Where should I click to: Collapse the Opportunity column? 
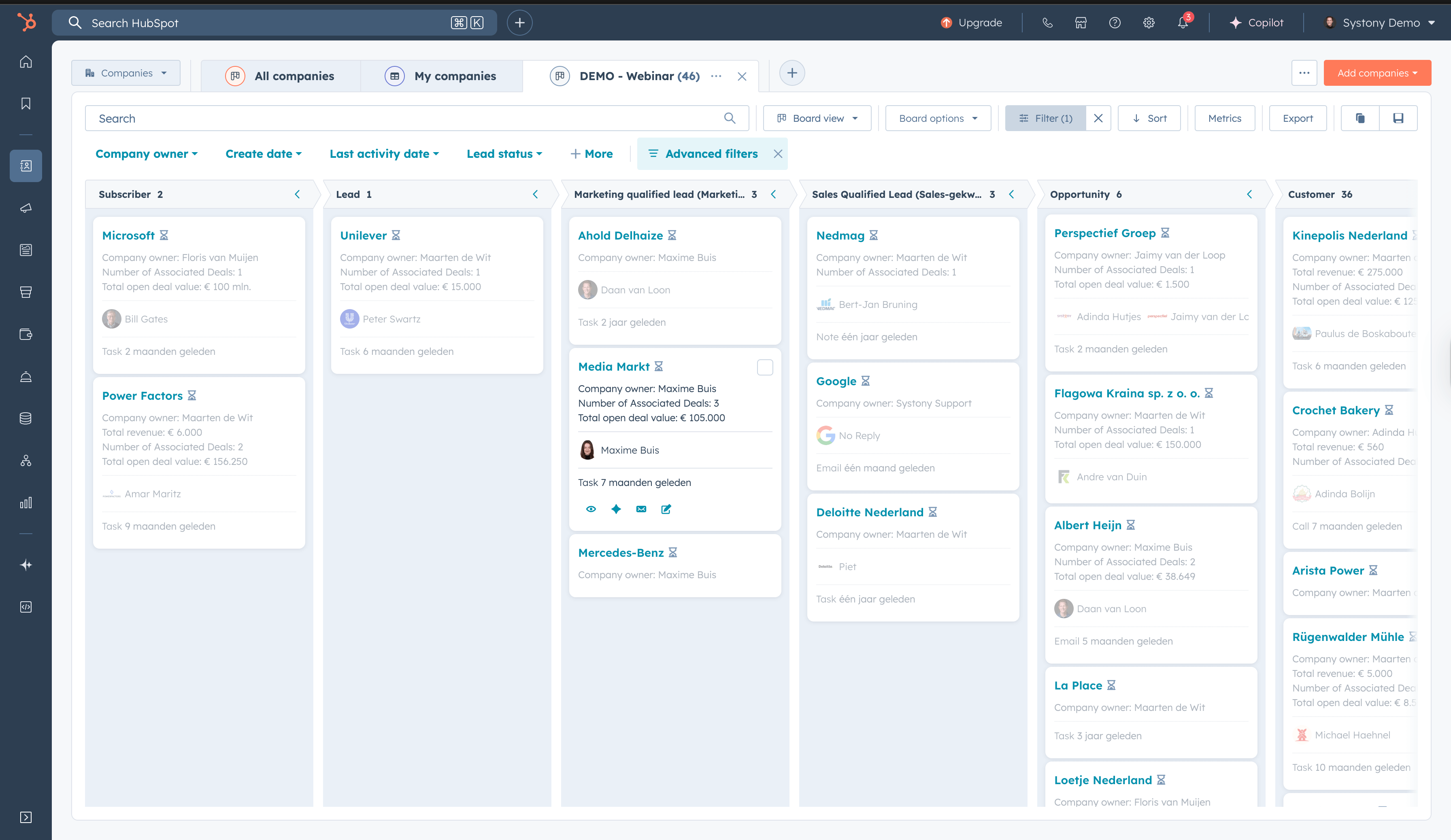coord(1249,195)
